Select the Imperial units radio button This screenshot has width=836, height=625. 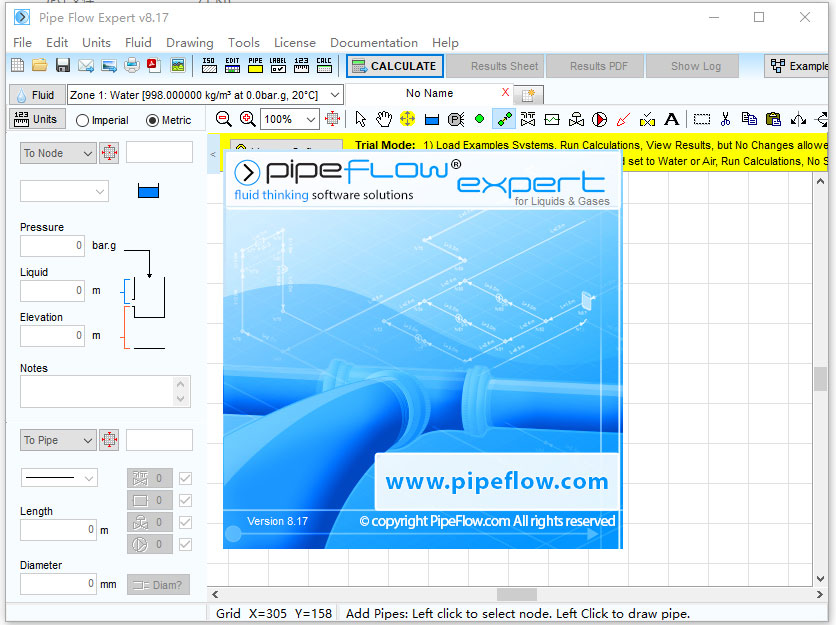[82, 121]
